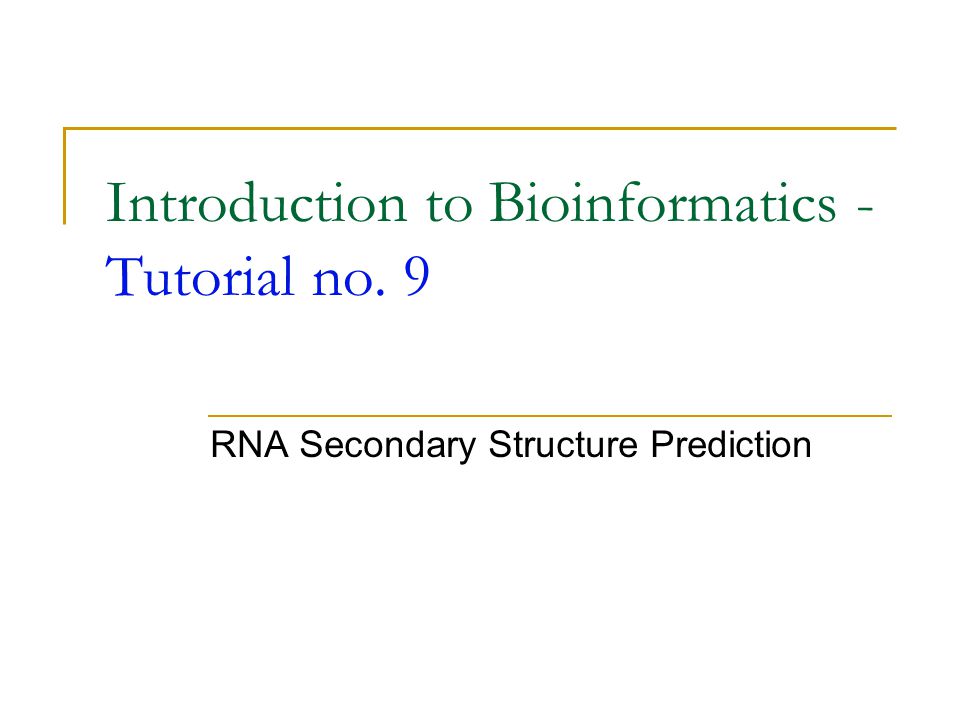This screenshot has width=960, height=720.
Task: Click the number 9 in the title
Action: pyautogui.click(x=417, y=277)
